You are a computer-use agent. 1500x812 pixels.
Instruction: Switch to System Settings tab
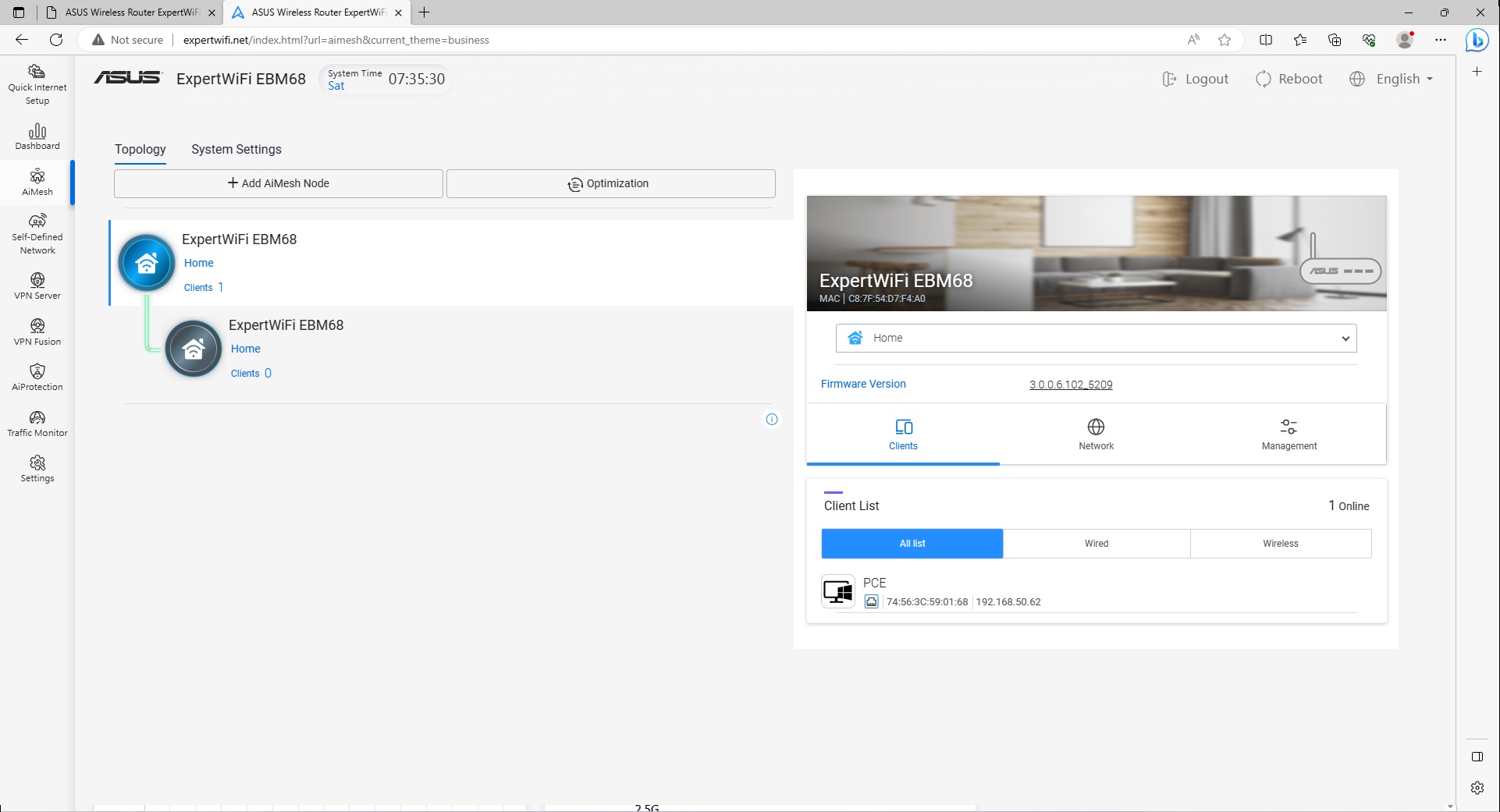(x=236, y=149)
